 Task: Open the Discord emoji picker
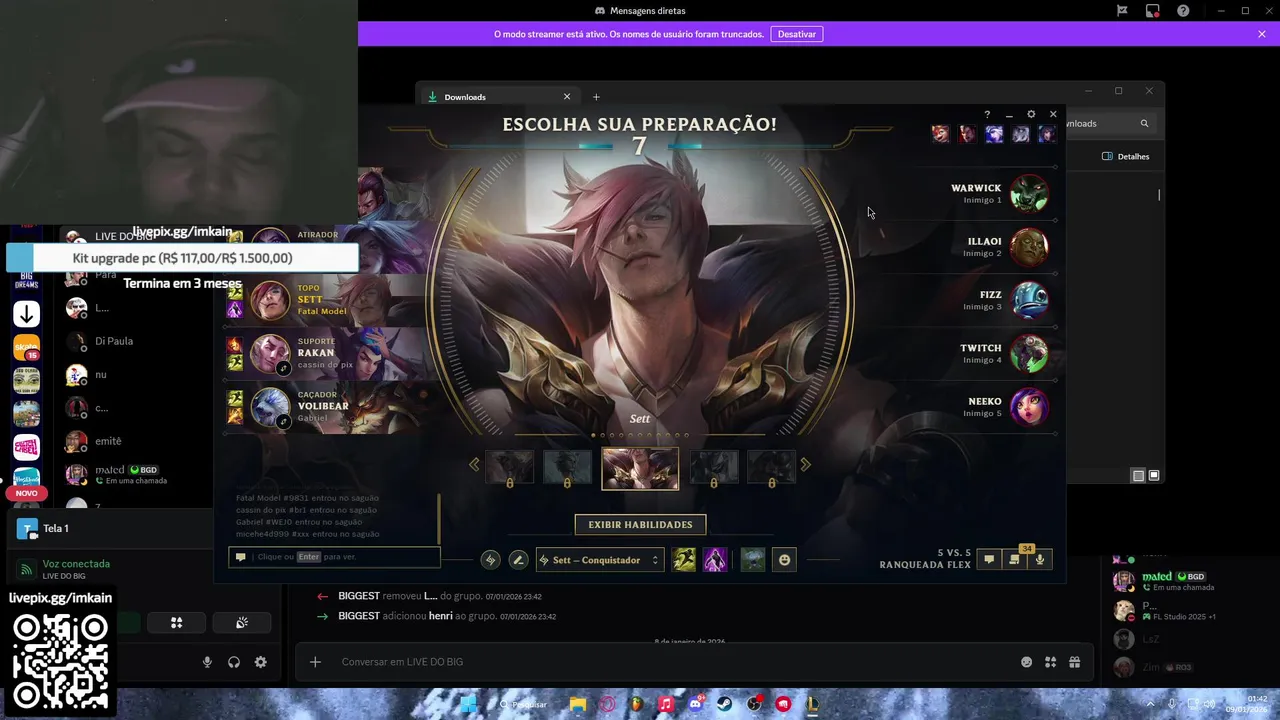(x=1026, y=662)
